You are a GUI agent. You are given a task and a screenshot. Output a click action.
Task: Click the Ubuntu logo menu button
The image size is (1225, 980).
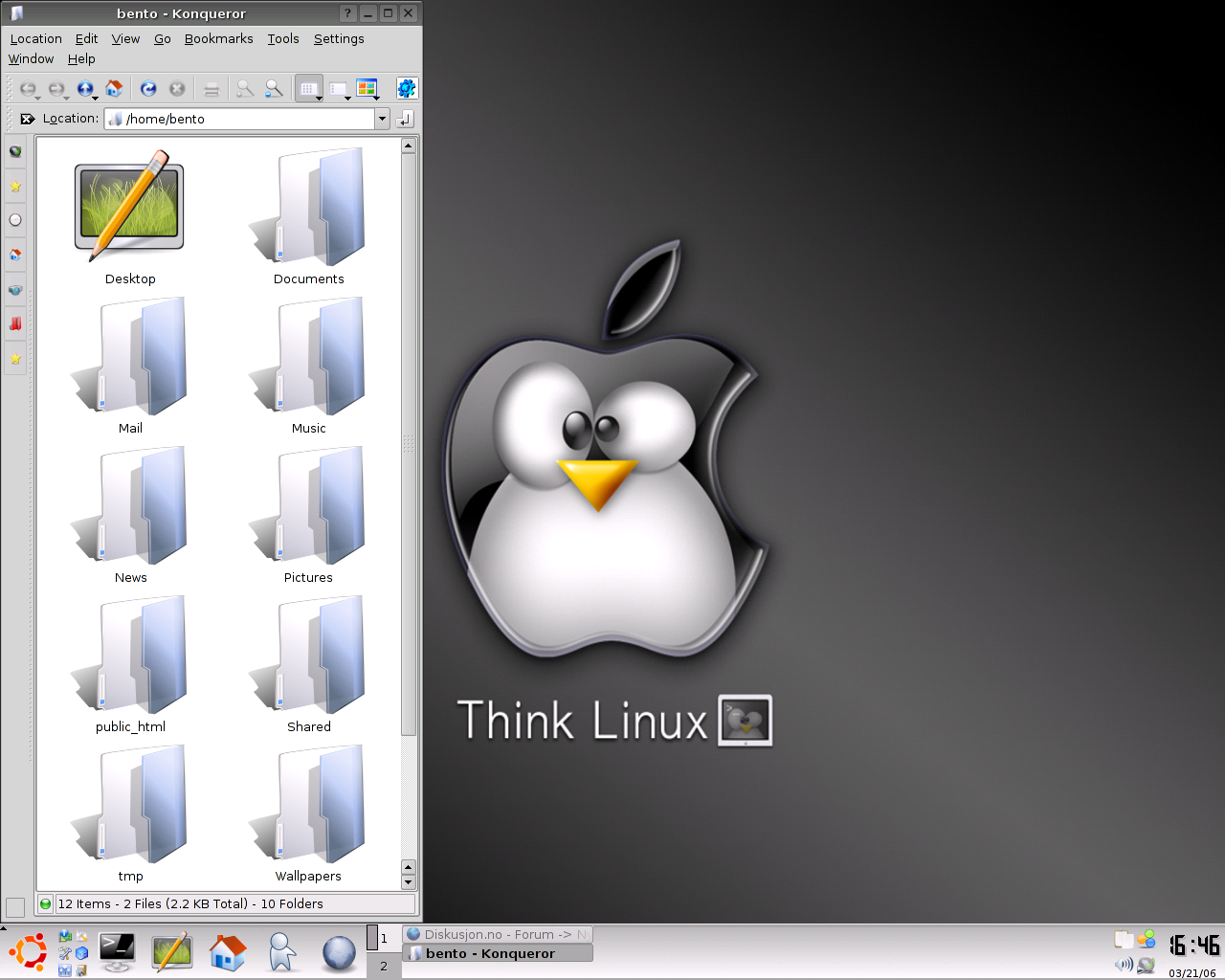click(x=28, y=952)
